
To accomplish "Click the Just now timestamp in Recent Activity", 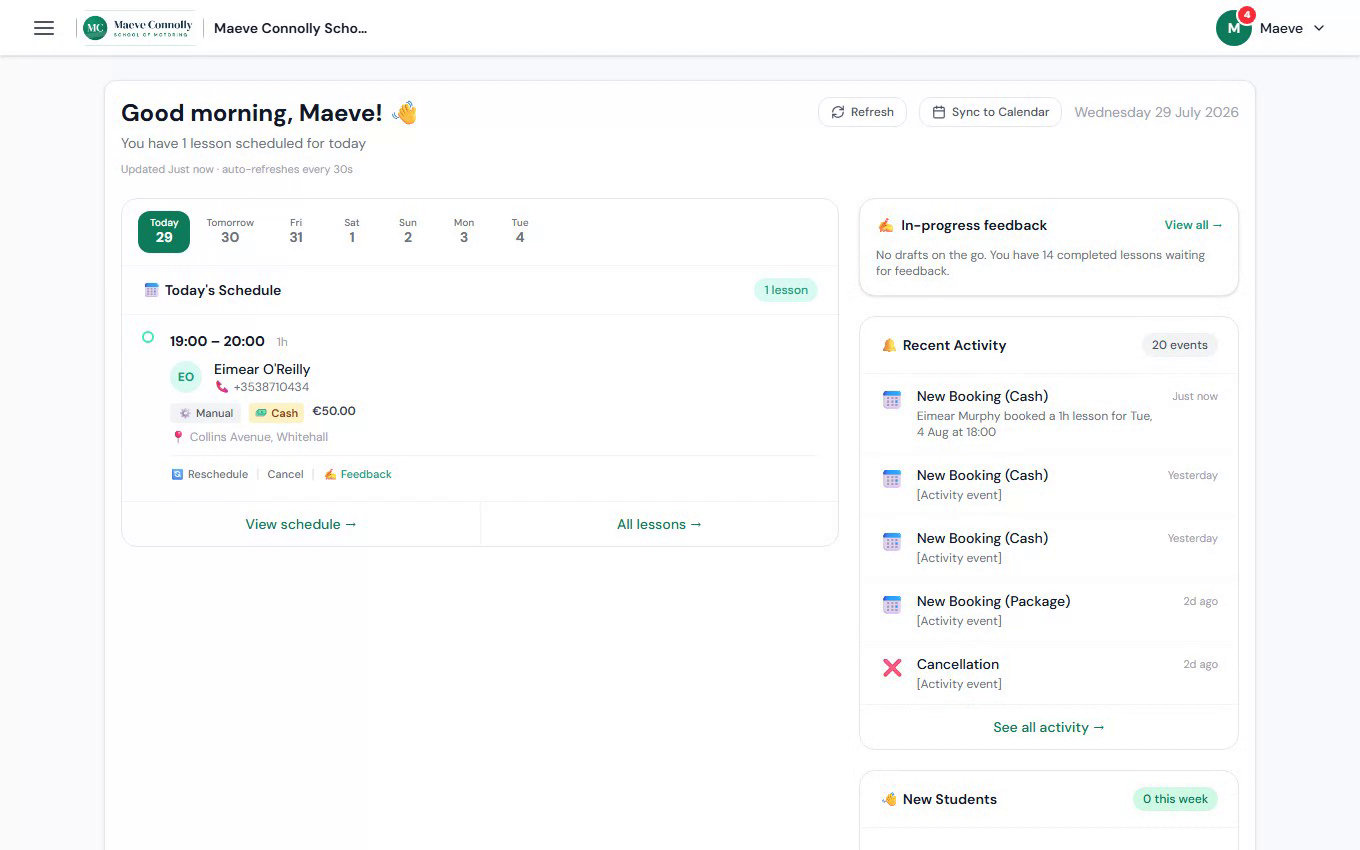I will (x=1195, y=396).
